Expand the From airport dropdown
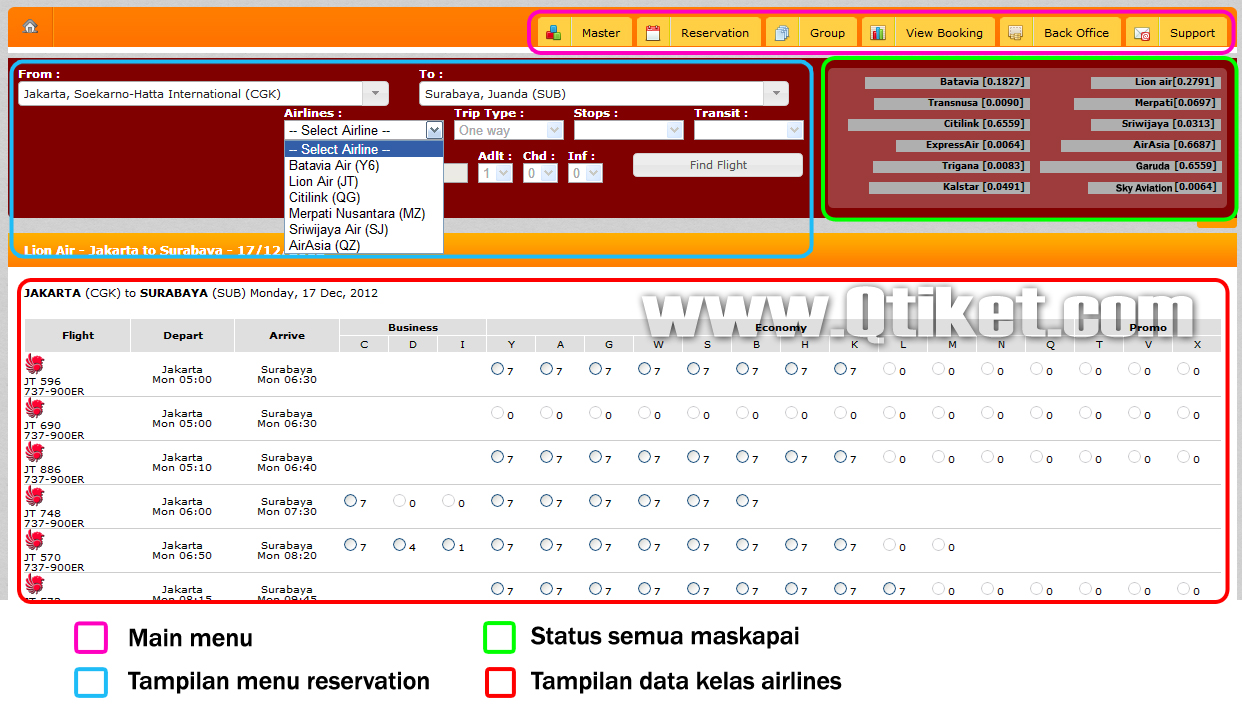This screenshot has height=722, width=1242. click(x=375, y=94)
